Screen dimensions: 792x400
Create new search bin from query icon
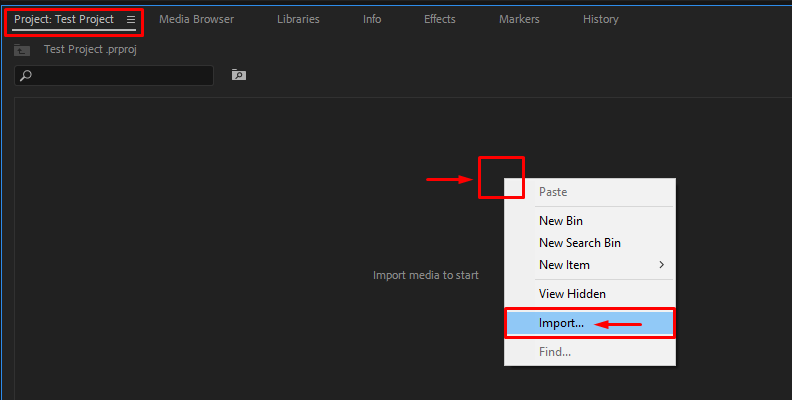tap(238, 75)
